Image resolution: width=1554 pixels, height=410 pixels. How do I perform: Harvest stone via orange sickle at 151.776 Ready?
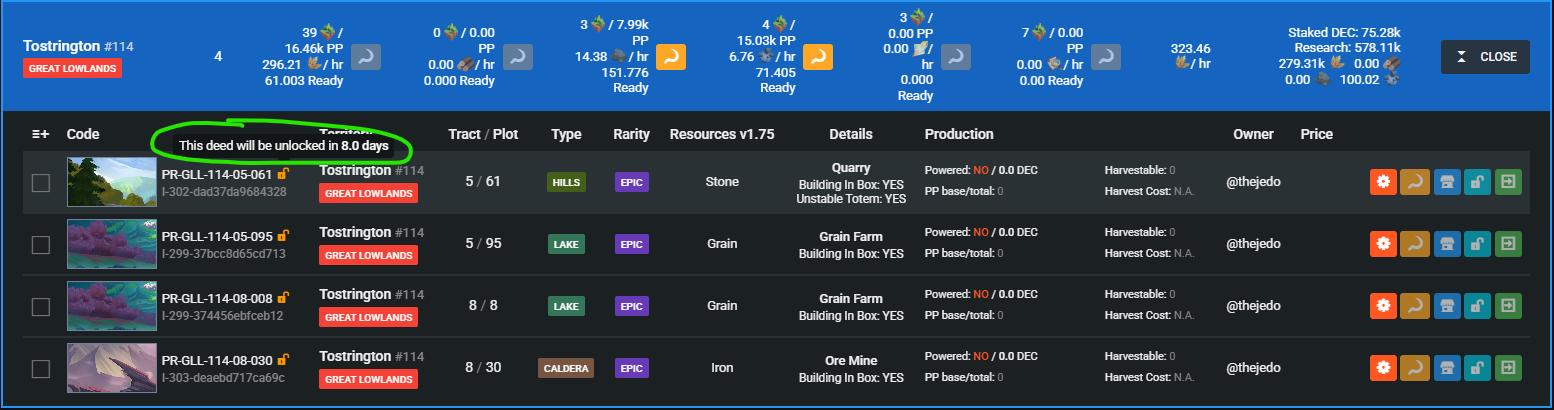671,57
